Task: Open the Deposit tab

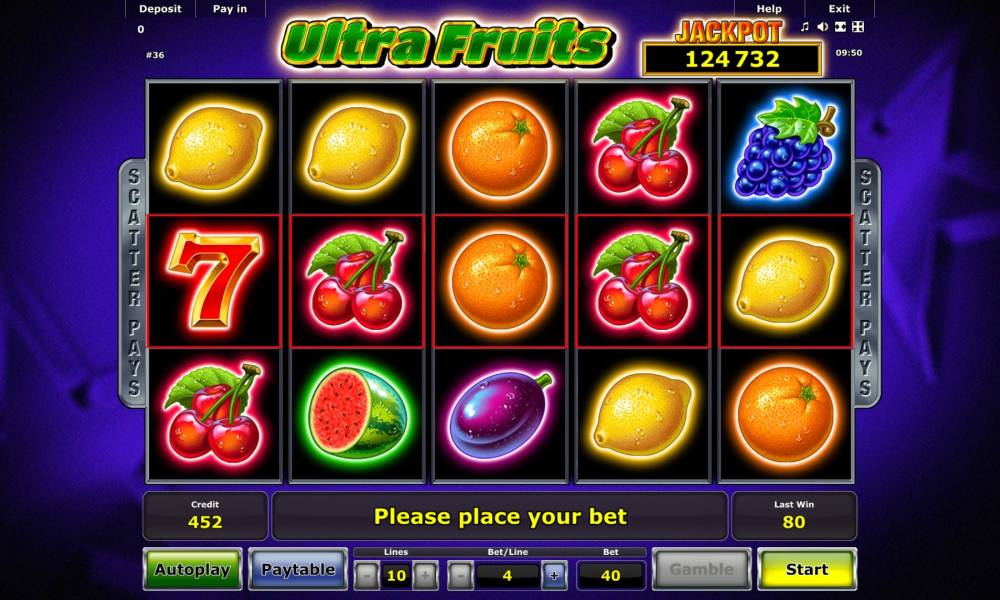Action: click(160, 9)
